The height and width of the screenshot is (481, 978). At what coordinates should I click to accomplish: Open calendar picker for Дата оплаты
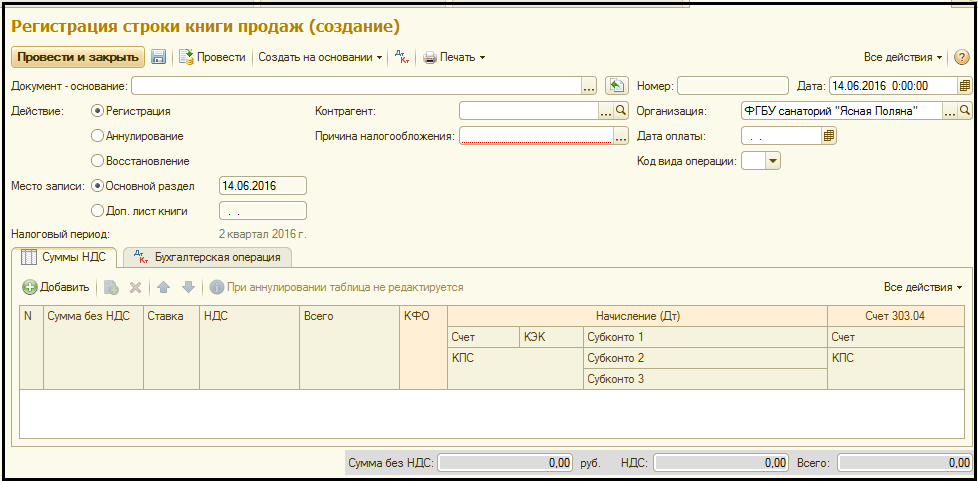(829, 136)
